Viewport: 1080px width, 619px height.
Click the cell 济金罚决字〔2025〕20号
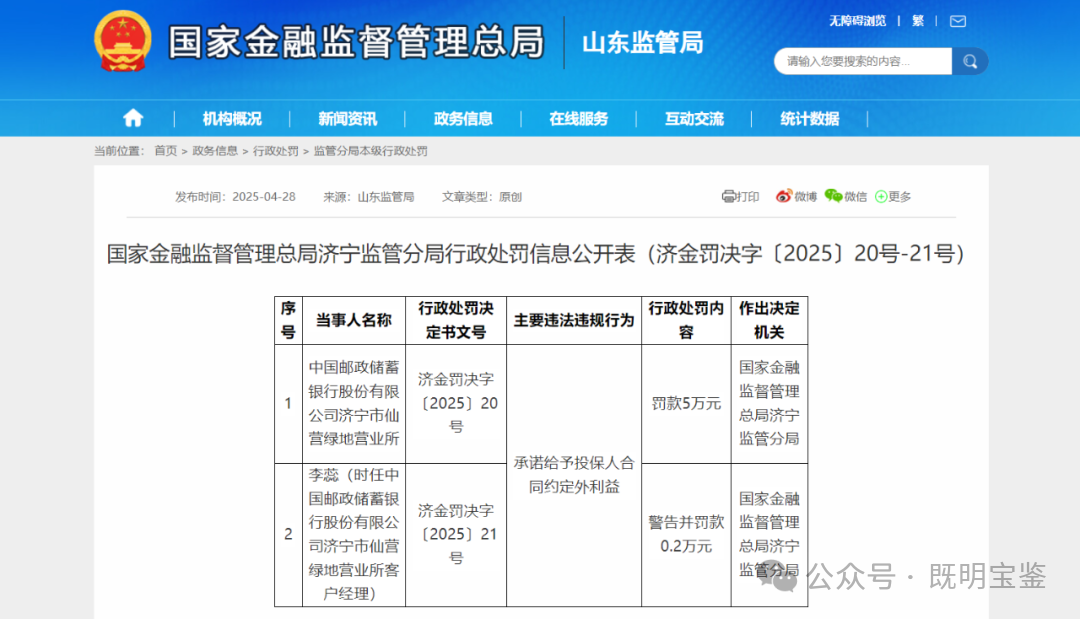456,403
